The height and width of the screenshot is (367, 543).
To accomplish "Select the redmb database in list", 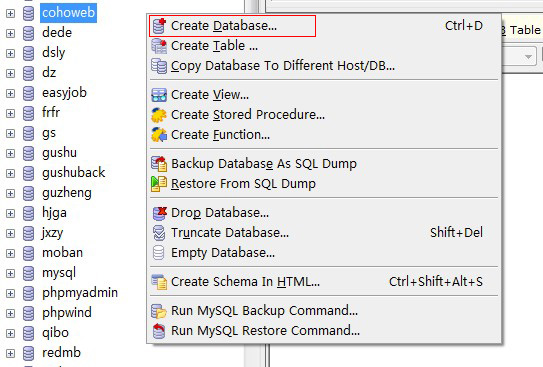I will 61,353.
